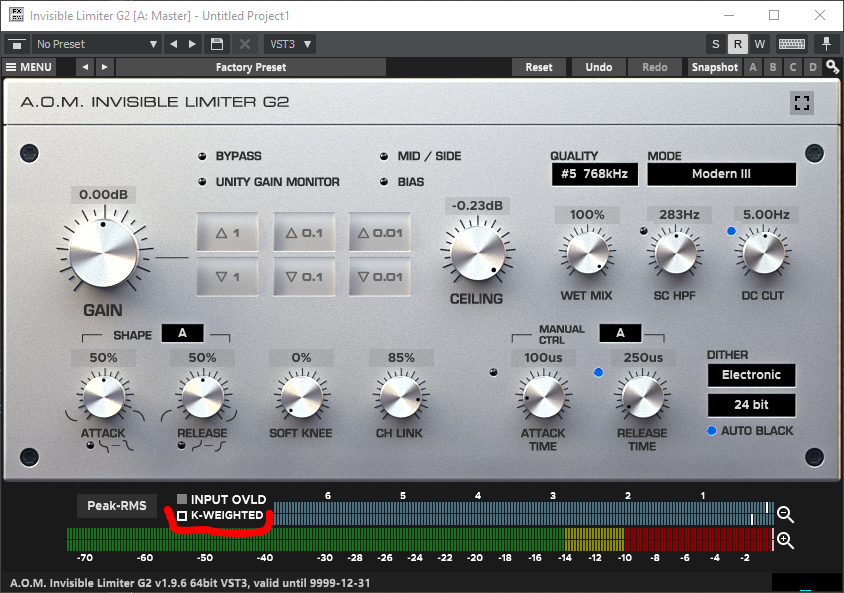Delete preset with the X icon

point(244,44)
